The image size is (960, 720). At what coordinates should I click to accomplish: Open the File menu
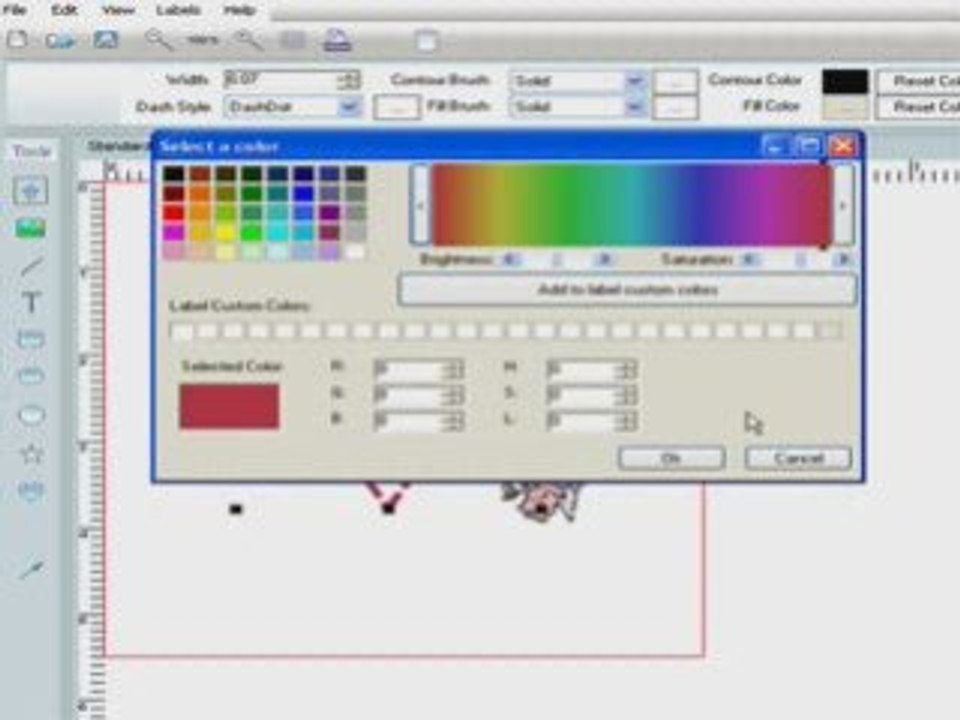tap(13, 9)
